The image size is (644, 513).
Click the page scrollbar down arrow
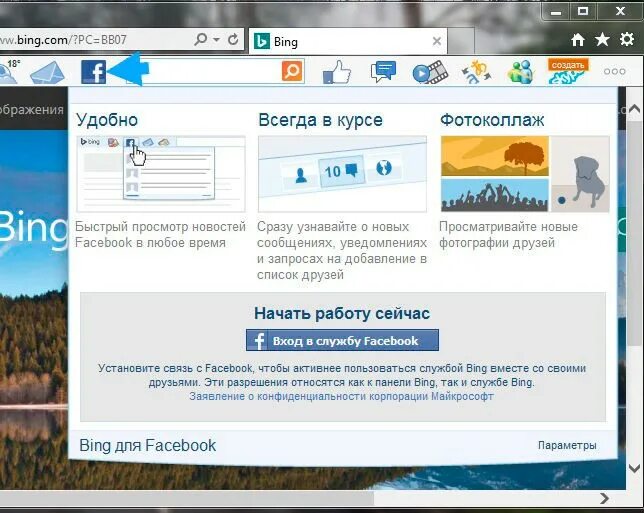(x=635, y=468)
